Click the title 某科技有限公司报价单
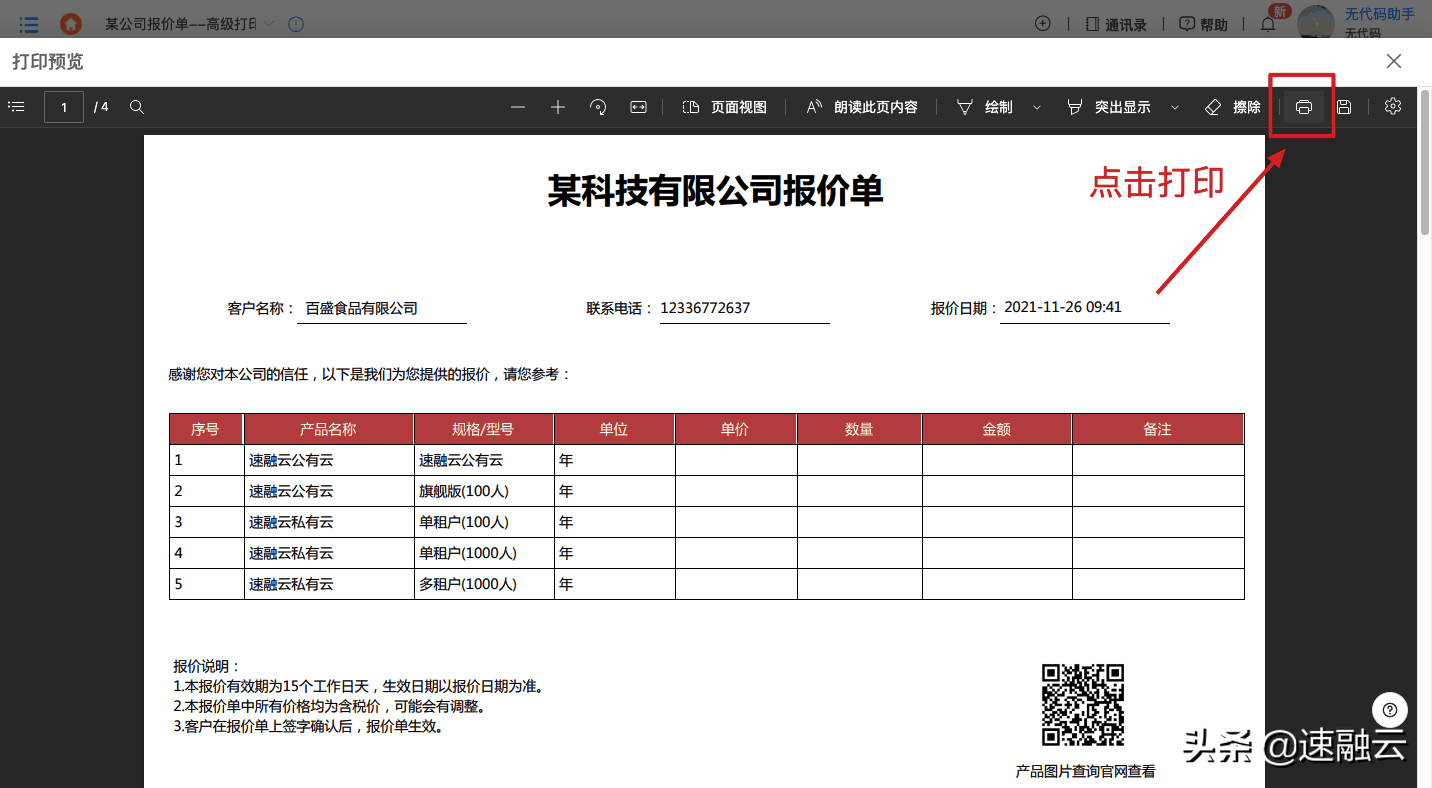Screen dimensions: 1432x788 (715, 190)
